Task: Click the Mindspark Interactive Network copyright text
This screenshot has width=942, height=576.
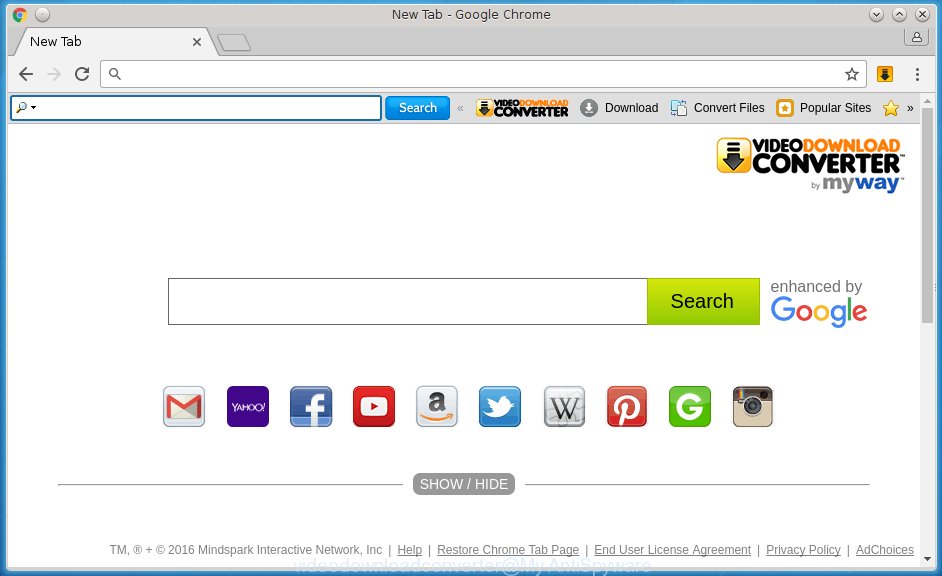Action: click(246, 550)
